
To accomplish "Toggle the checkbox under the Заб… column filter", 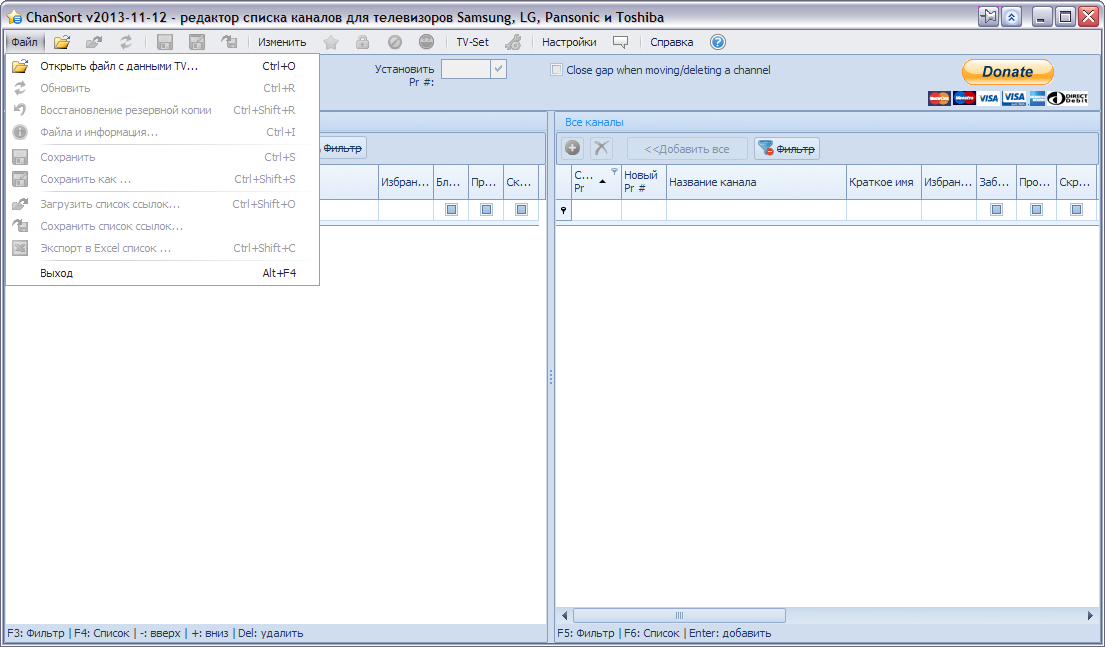I will (x=996, y=210).
